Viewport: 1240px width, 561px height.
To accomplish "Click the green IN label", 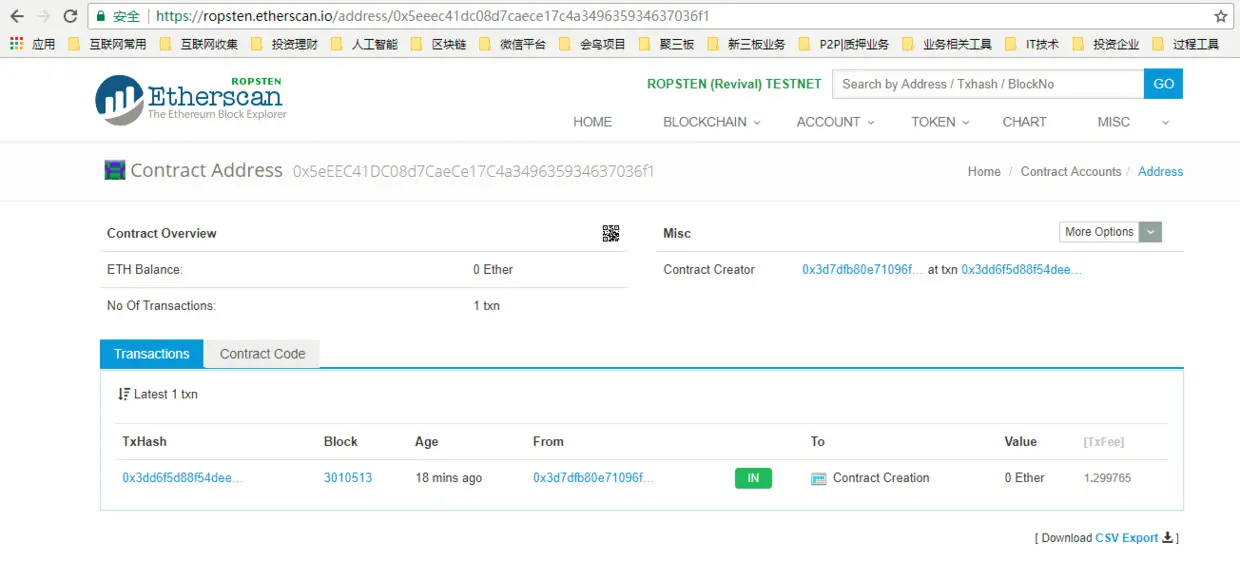I will tap(753, 478).
